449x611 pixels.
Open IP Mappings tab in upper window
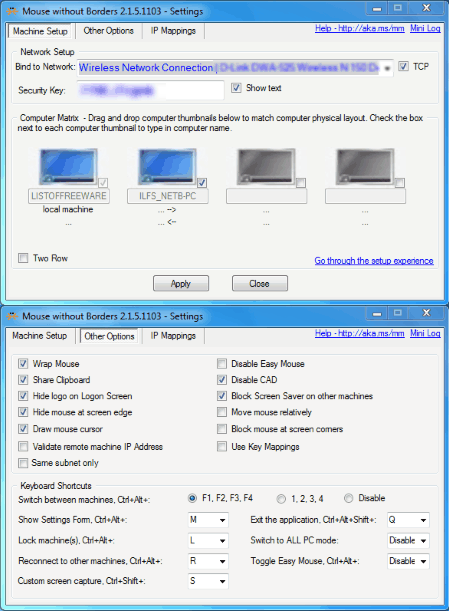tap(173, 31)
